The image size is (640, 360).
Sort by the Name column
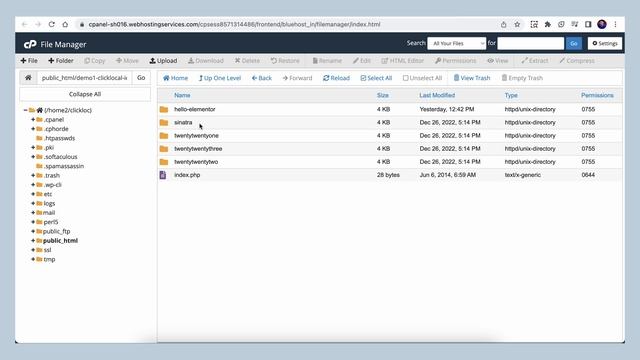click(x=182, y=95)
